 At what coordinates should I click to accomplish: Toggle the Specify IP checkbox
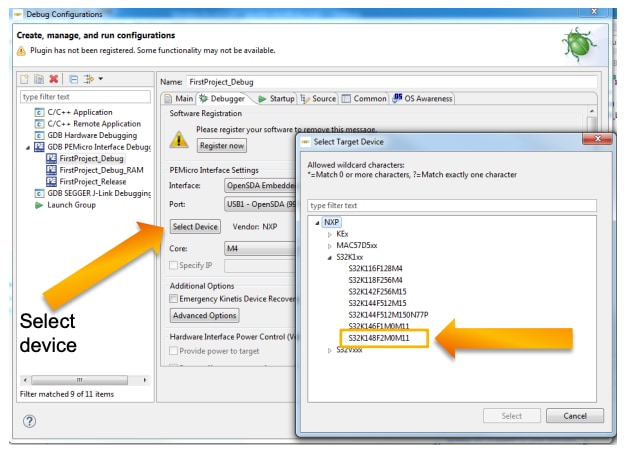[x=174, y=264]
